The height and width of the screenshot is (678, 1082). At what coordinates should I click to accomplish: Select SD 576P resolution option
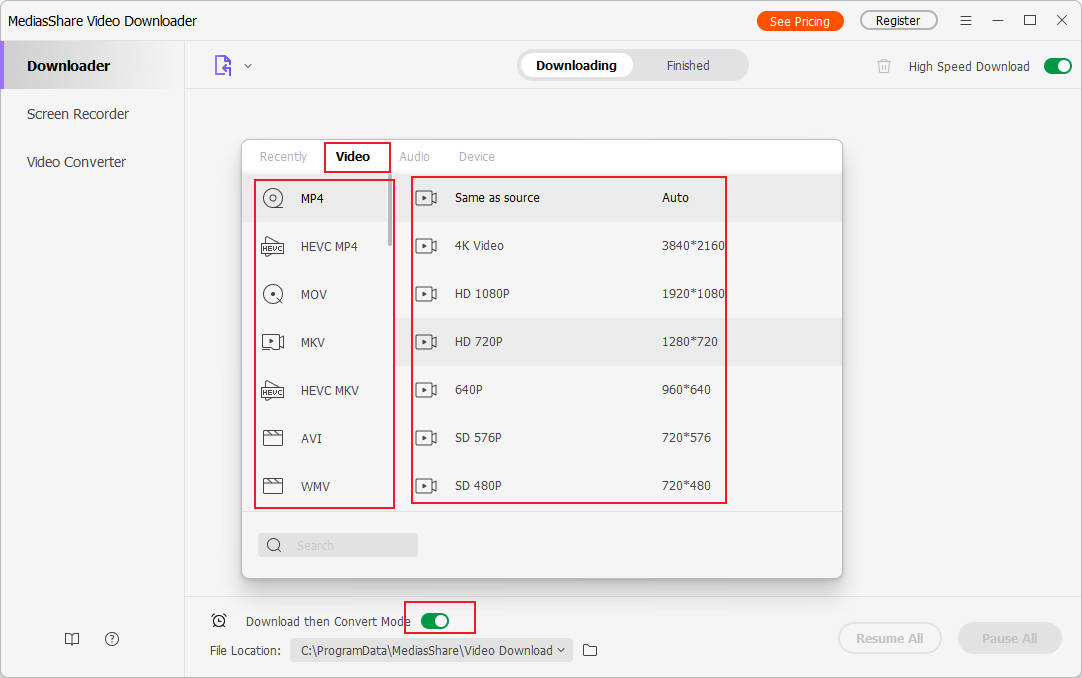(x=478, y=437)
